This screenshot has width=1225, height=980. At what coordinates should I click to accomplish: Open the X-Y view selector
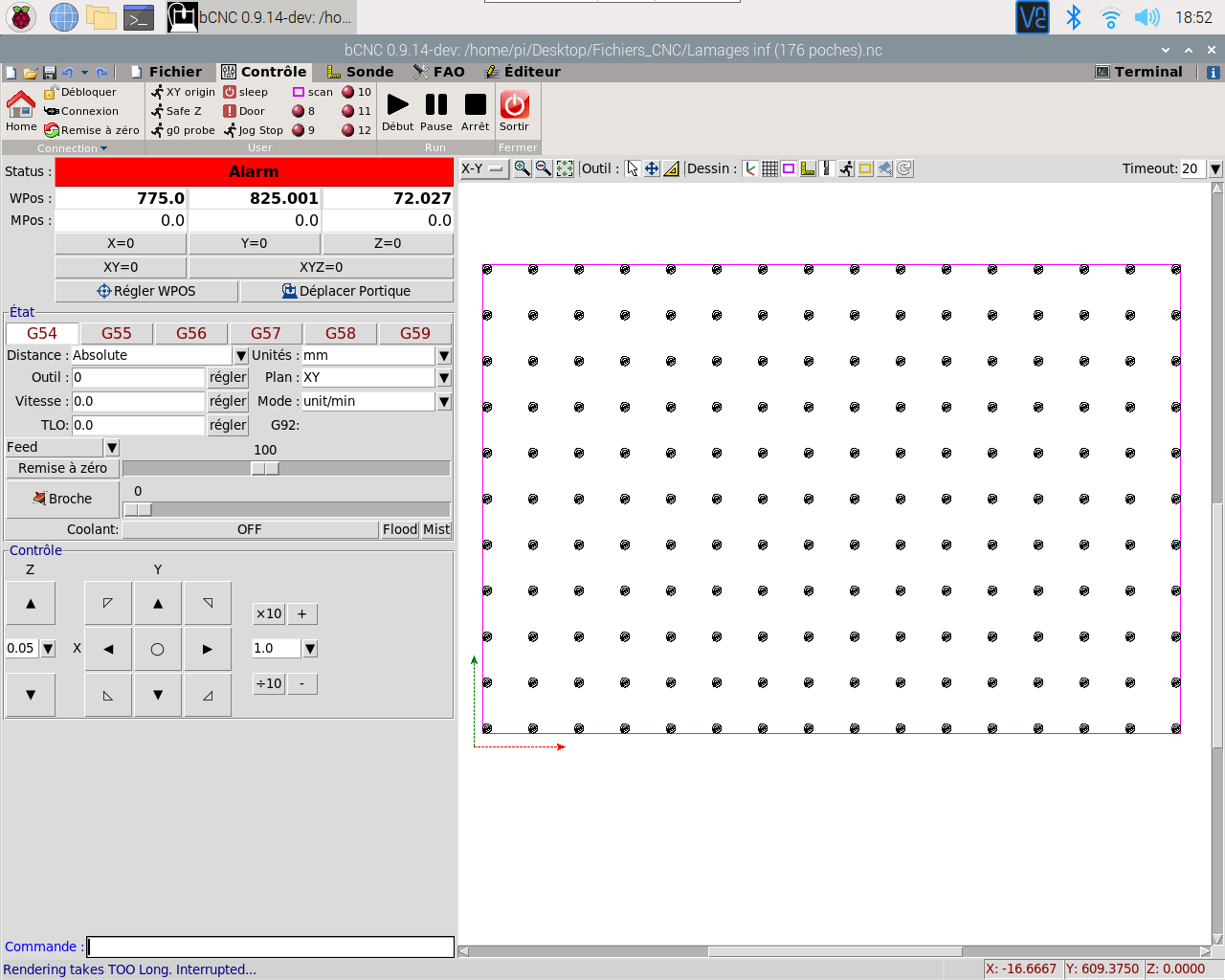(x=483, y=168)
